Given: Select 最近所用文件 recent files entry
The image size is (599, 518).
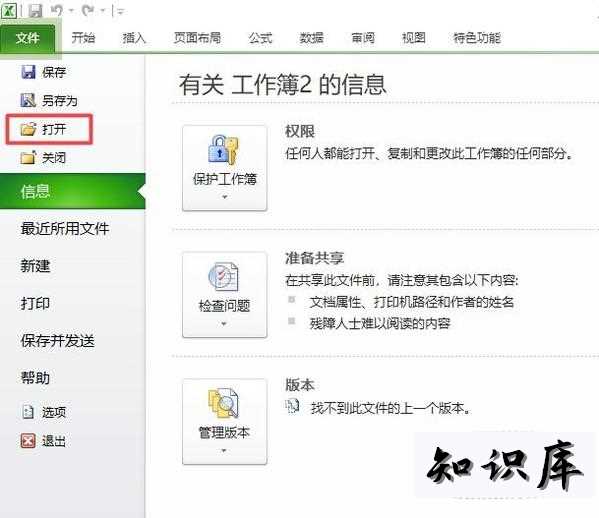Looking at the screenshot, I should 65,229.
